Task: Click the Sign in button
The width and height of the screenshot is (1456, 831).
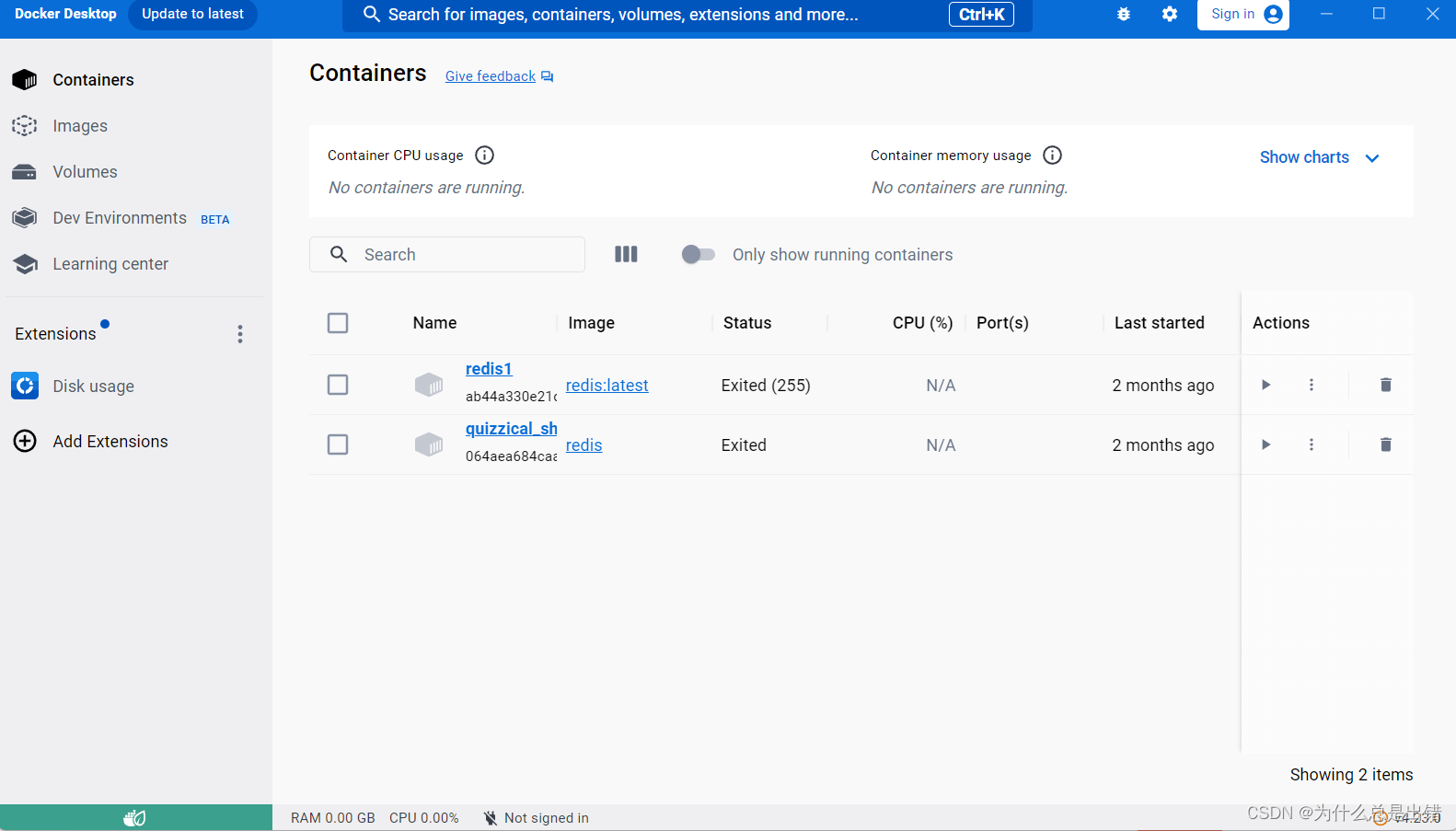Action: coord(1243,15)
